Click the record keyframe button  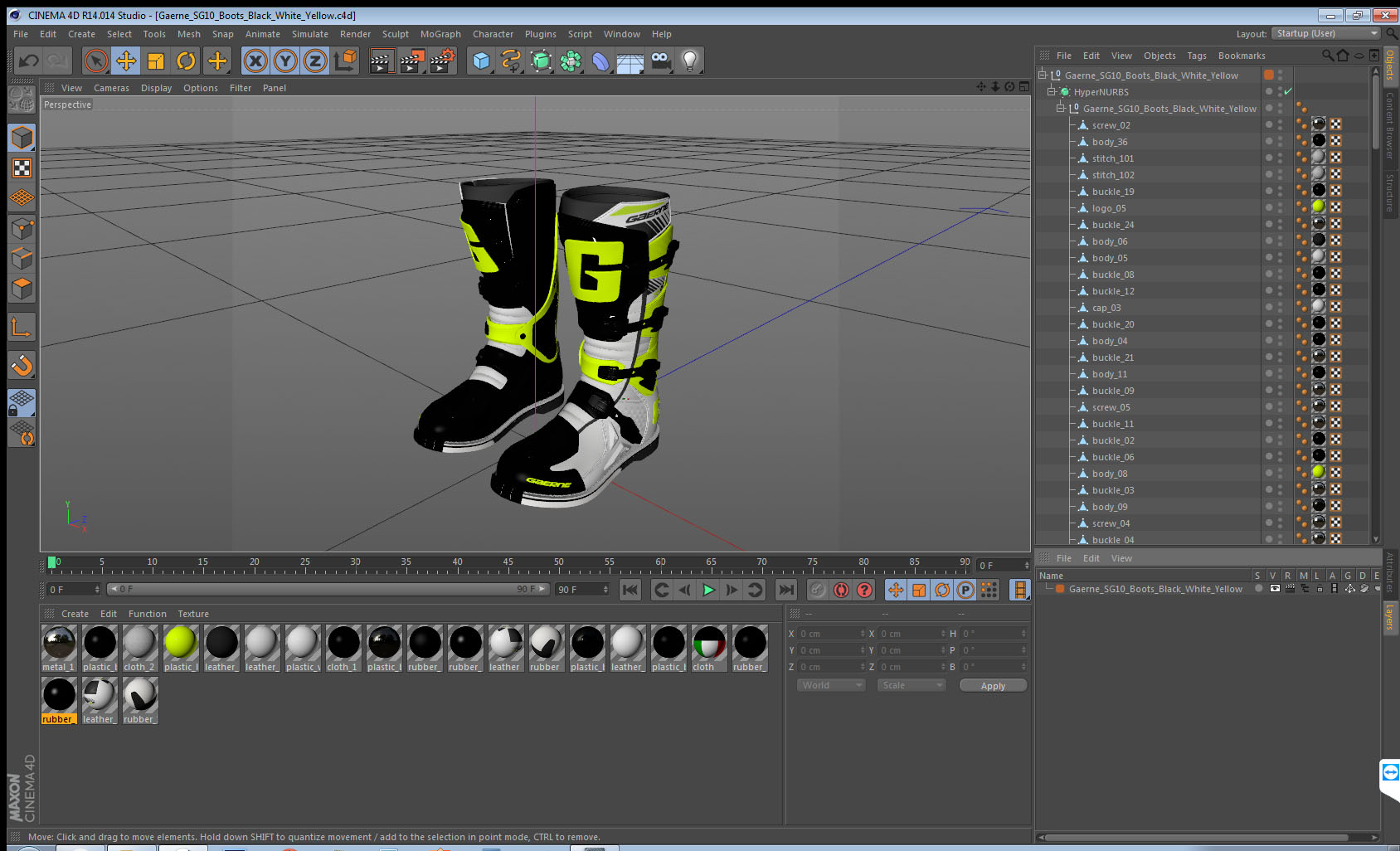click(818, 590)
